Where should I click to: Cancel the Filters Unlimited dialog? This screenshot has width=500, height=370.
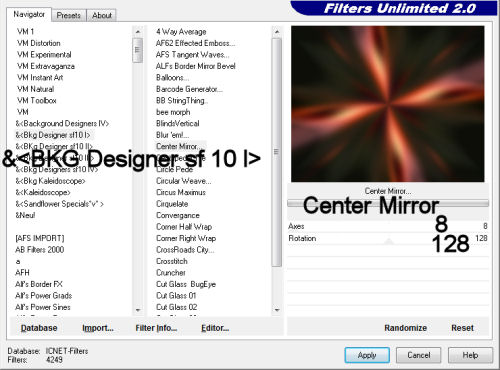point(419,355)
